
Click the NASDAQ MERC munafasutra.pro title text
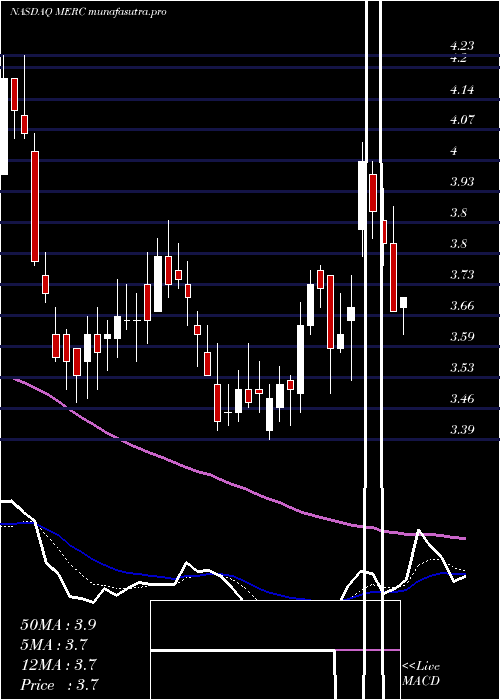(x=88, y=12)
